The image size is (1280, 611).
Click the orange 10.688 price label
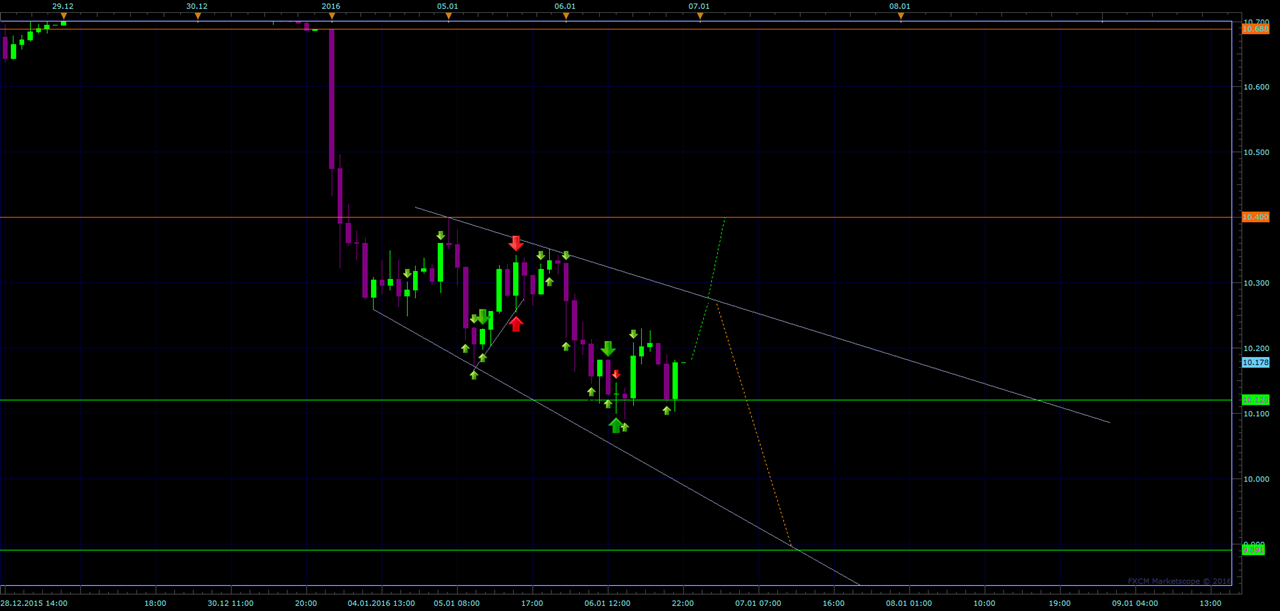[1255, 29]
